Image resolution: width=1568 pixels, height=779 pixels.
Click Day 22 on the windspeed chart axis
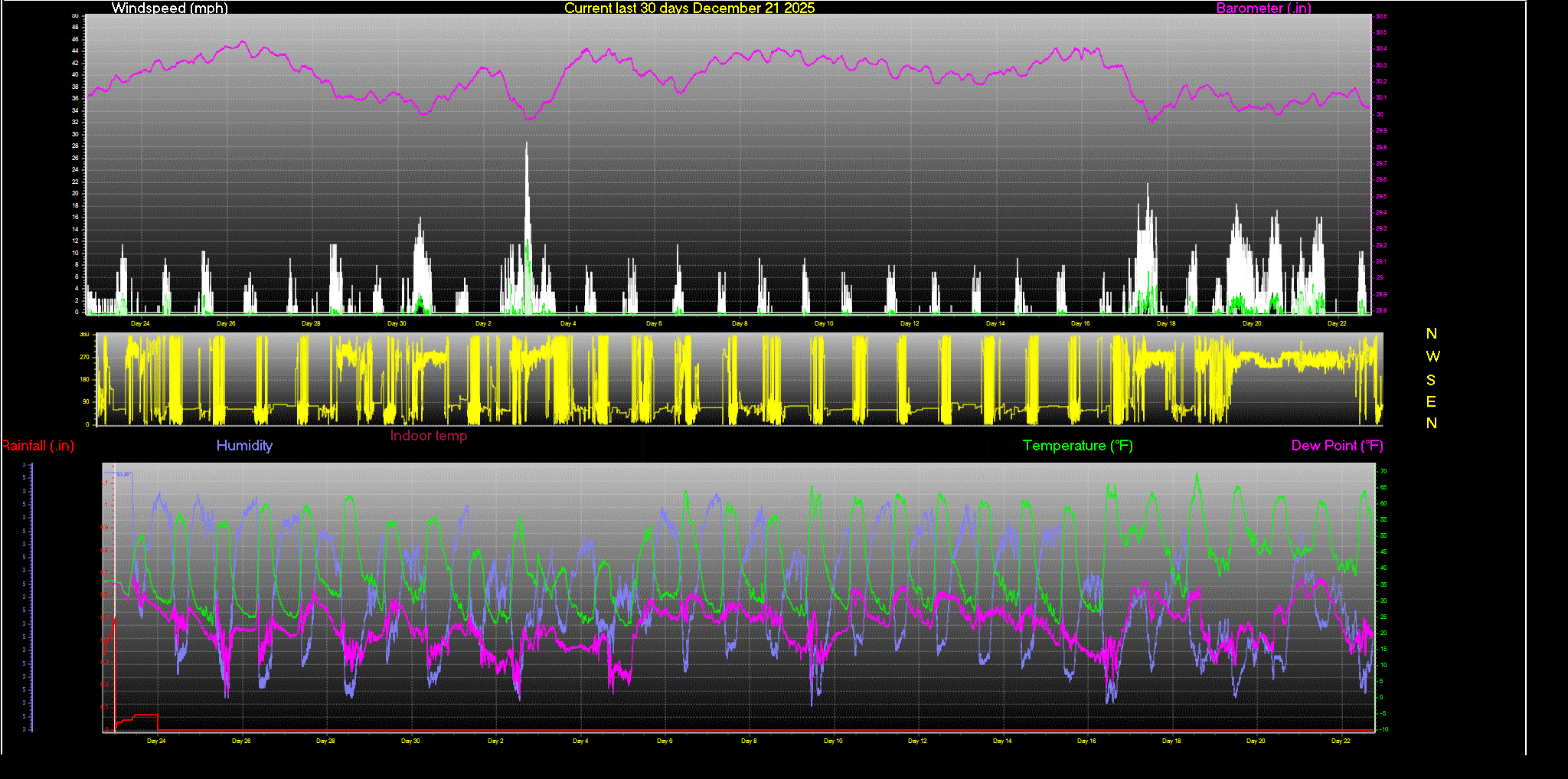tap(1337, 323)
